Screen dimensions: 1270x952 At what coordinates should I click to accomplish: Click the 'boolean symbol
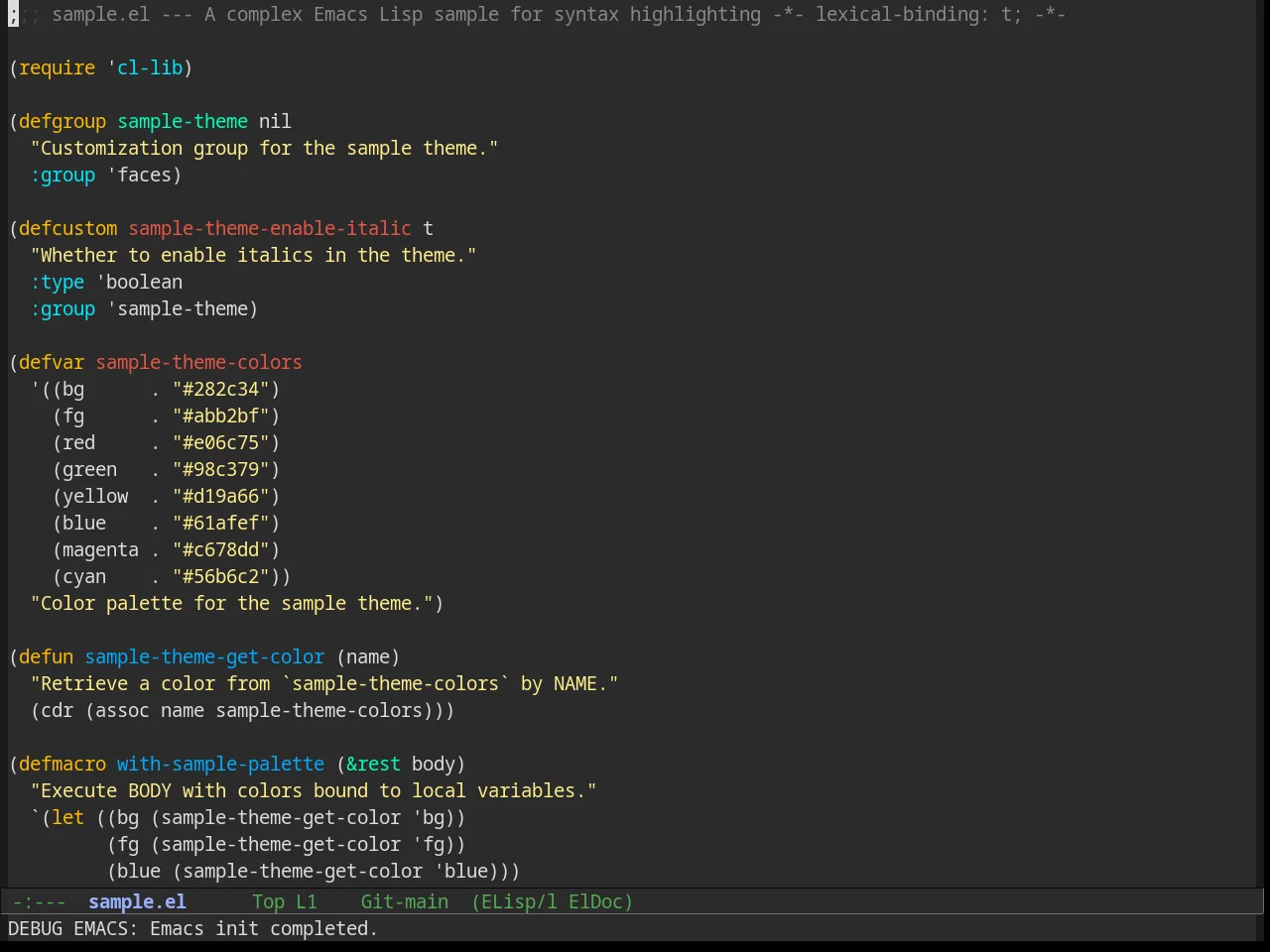(x=139, y=282)
